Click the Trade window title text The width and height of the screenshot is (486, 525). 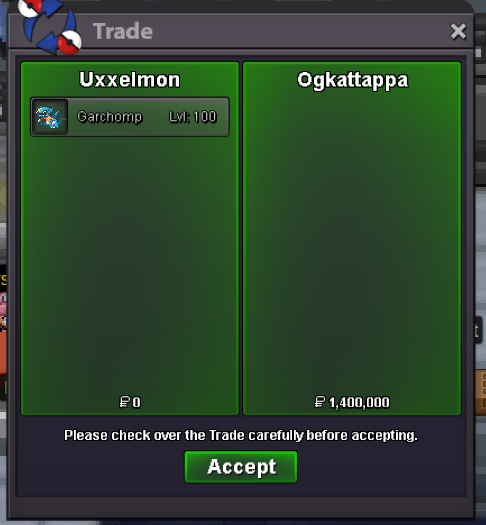pyautogui.click(x=123, y=31)
